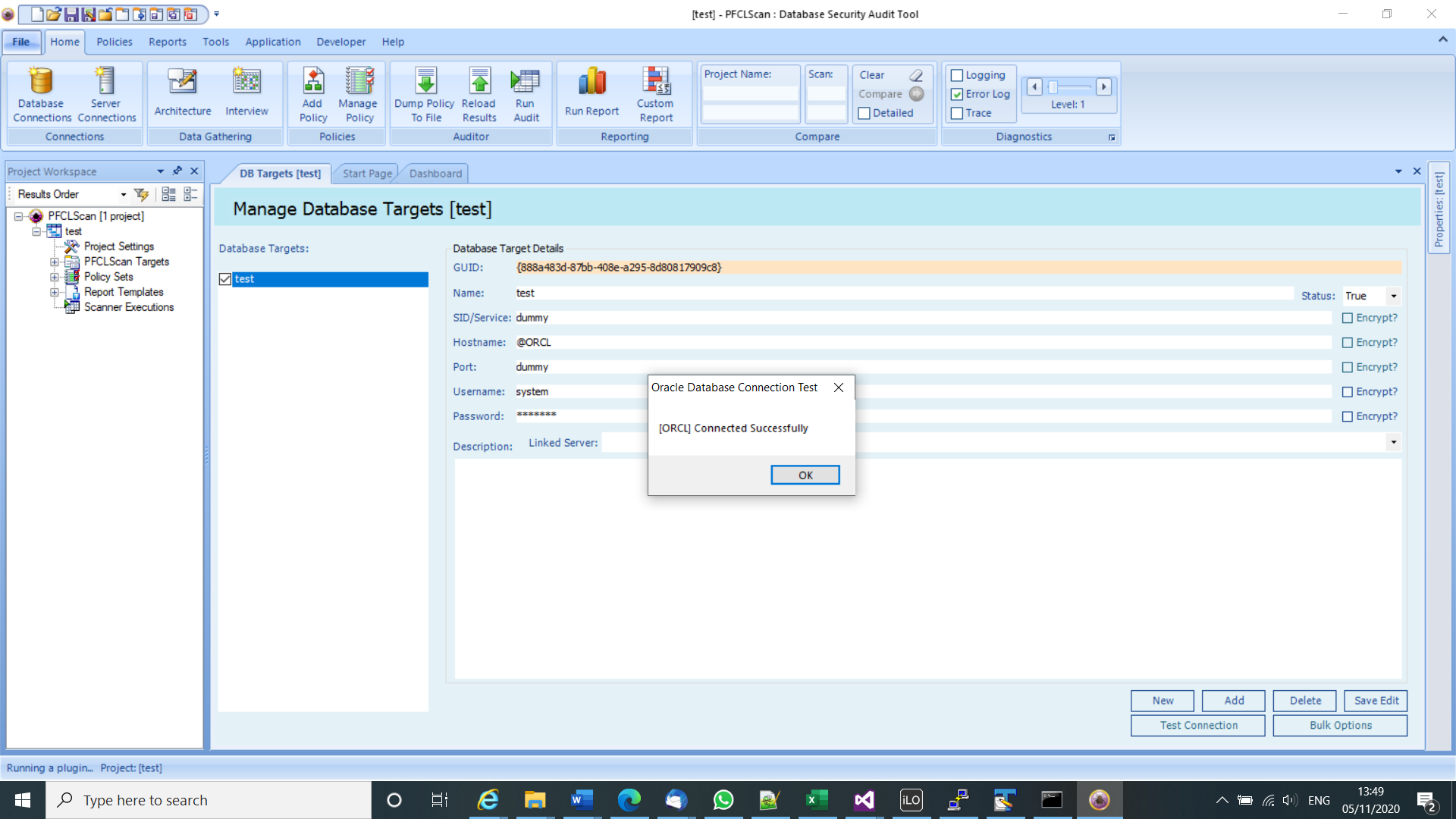The image size is (1456, 819).
Task: Open the Policies menu
Action: [113, 41]
